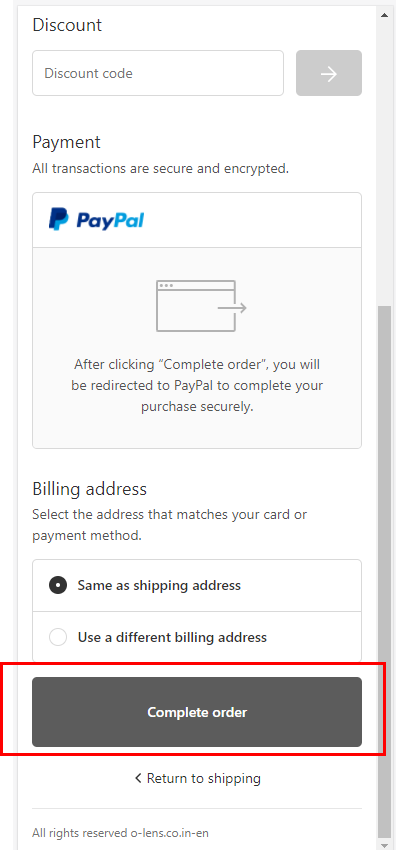396x850 pixels.
Task: Choose Use a different billing address radio
Action: 58,637
